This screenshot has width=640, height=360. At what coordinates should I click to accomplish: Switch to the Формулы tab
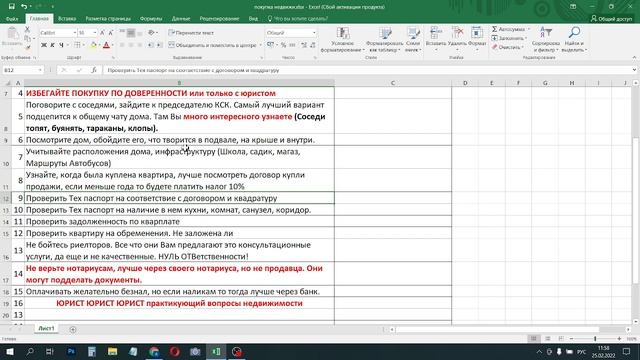(151, 19)
